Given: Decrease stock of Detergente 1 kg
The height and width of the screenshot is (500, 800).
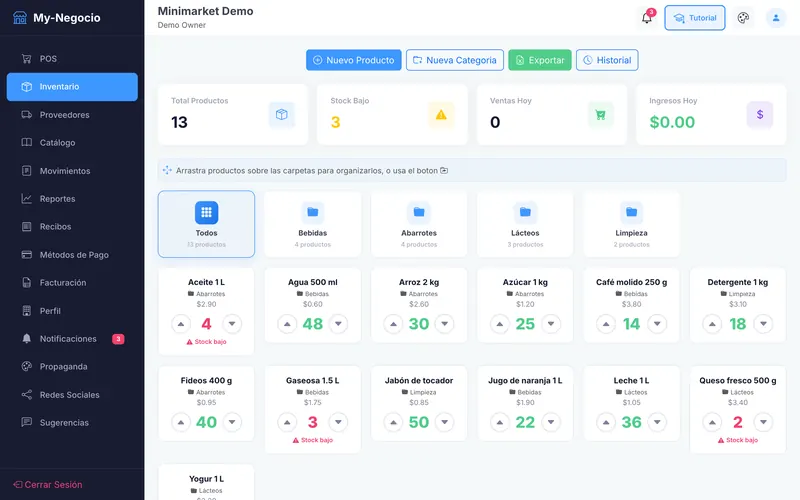Looking at the screenshot, I should (x=763, y=323).
